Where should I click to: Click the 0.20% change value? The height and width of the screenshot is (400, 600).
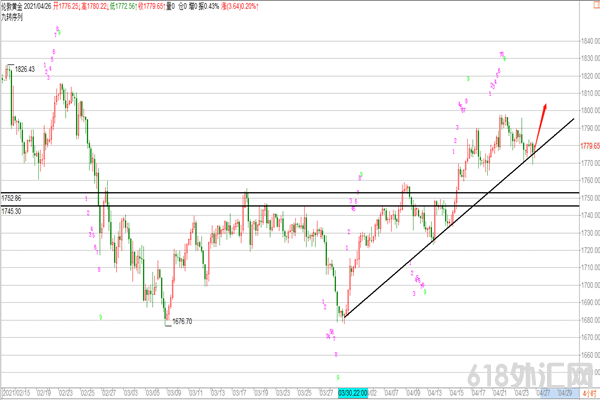tap(248, 7)
